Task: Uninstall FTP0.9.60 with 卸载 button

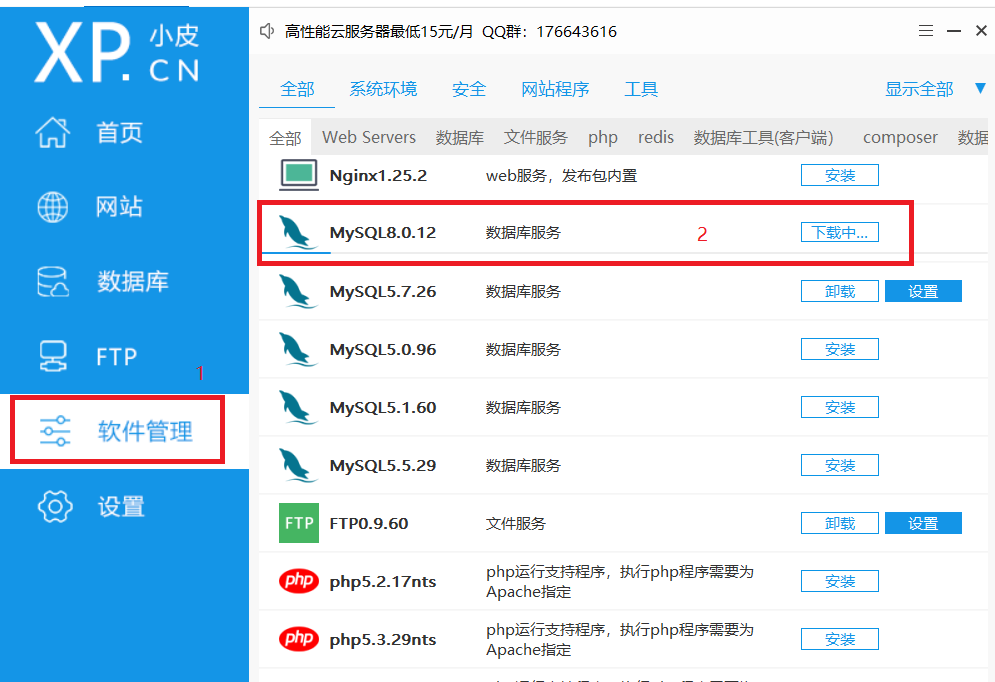Action: [x=840, y=523]
